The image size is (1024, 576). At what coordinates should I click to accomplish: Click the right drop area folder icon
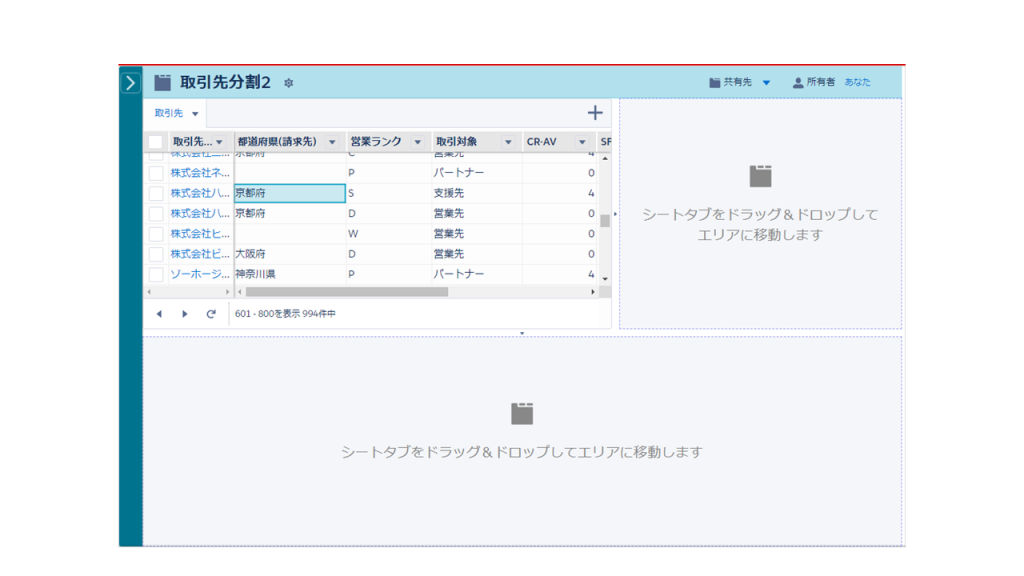click(x=760, y=176)
